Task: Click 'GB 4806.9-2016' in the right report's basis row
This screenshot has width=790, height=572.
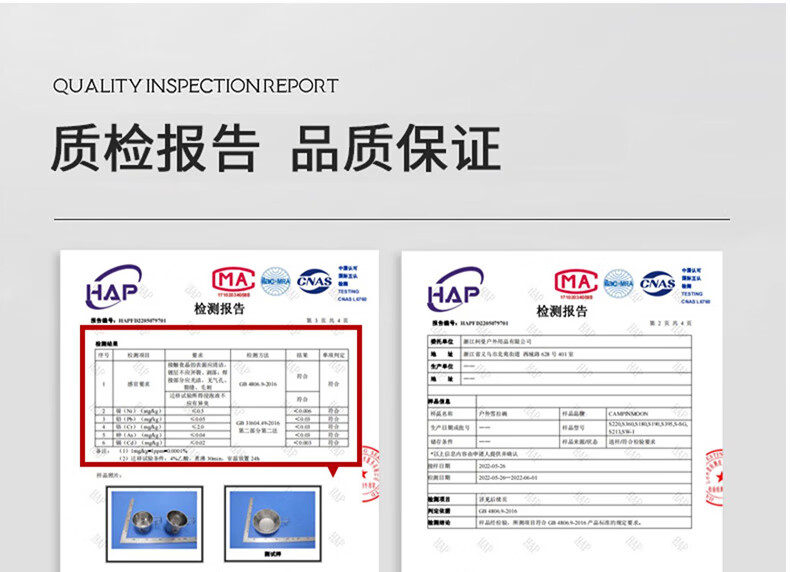Action: (x=498, y=511)
